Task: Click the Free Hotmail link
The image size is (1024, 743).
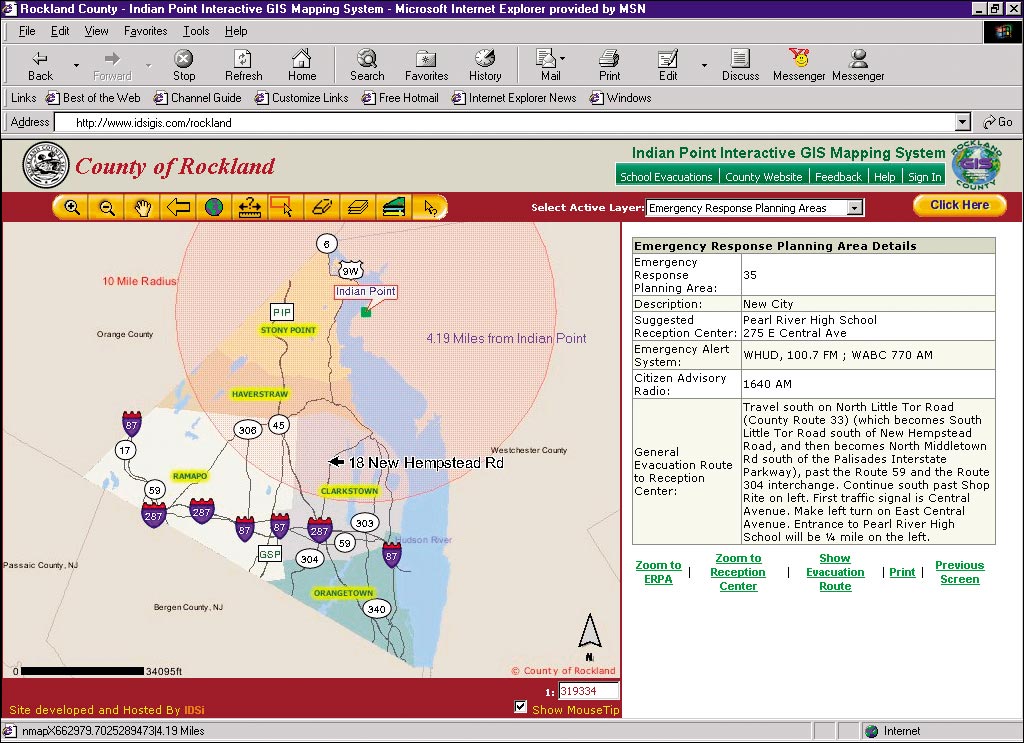Action: pyautogui.click(x=400, y=98)
